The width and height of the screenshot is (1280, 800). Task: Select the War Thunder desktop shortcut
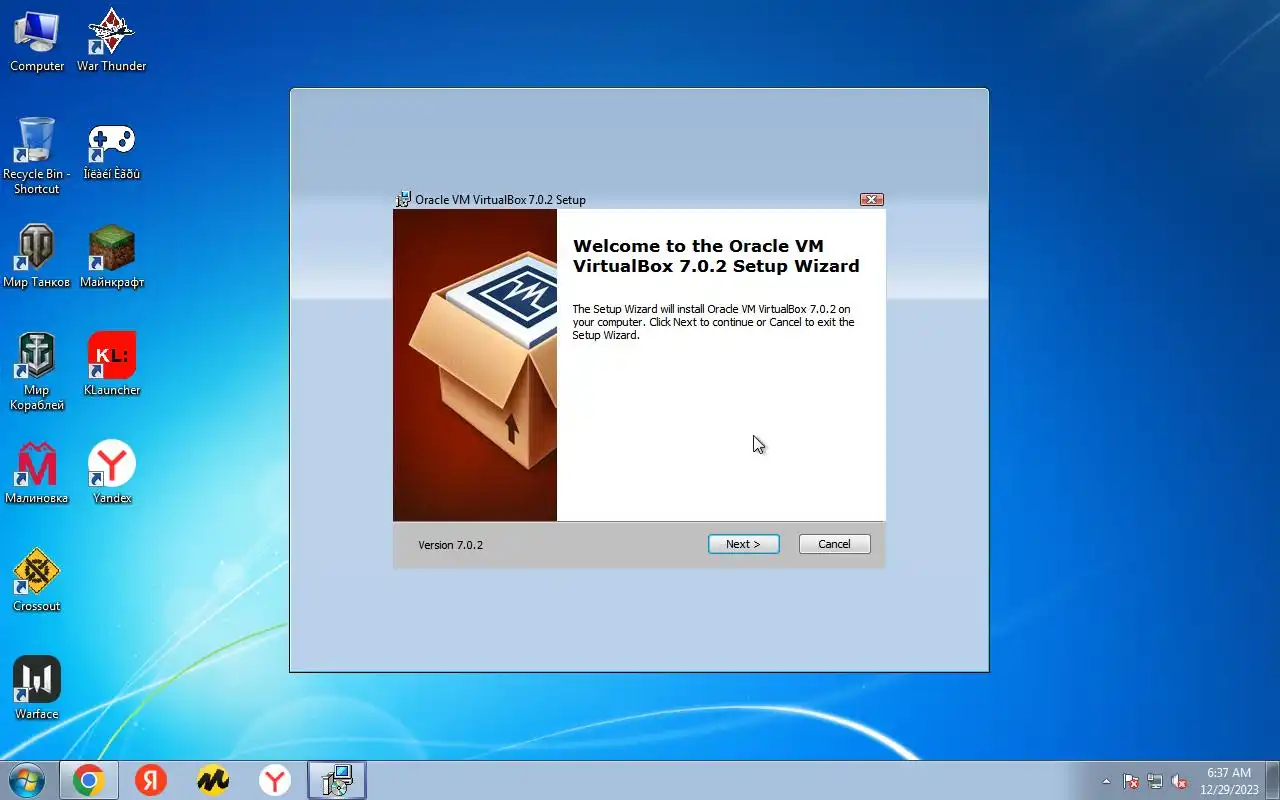pyautogui.click(x=112, y=41)
